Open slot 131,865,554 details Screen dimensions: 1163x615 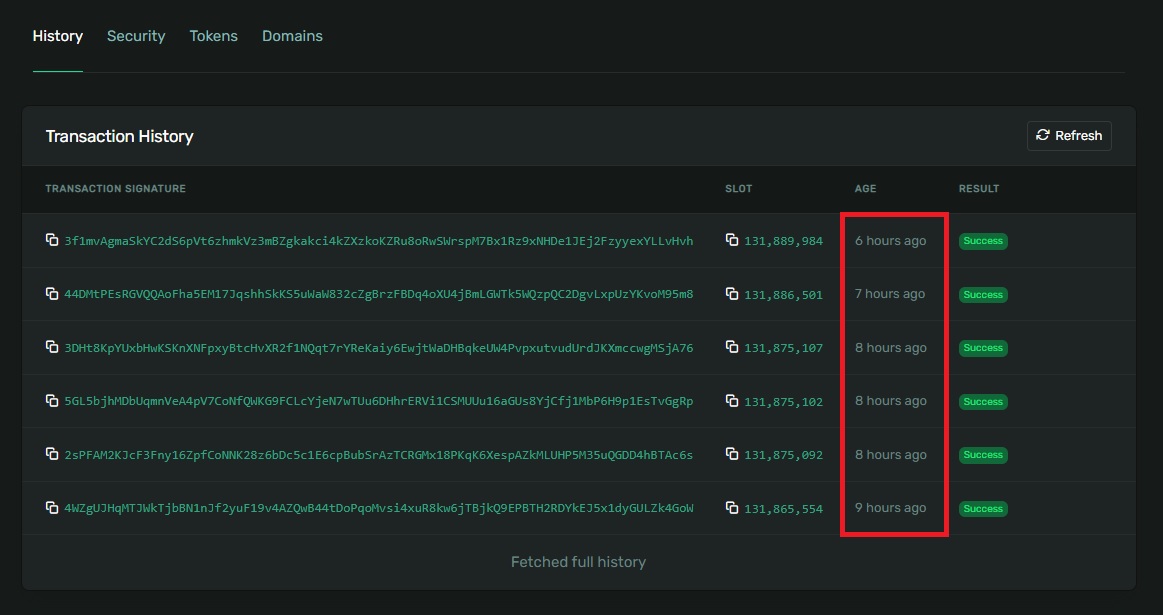(783, 508)
